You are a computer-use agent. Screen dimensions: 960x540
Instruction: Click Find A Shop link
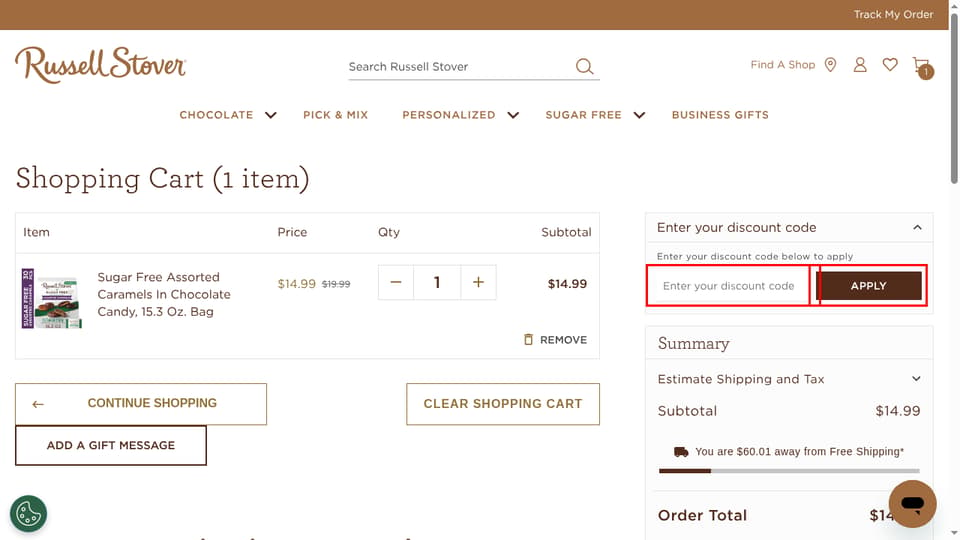[782, 64]
